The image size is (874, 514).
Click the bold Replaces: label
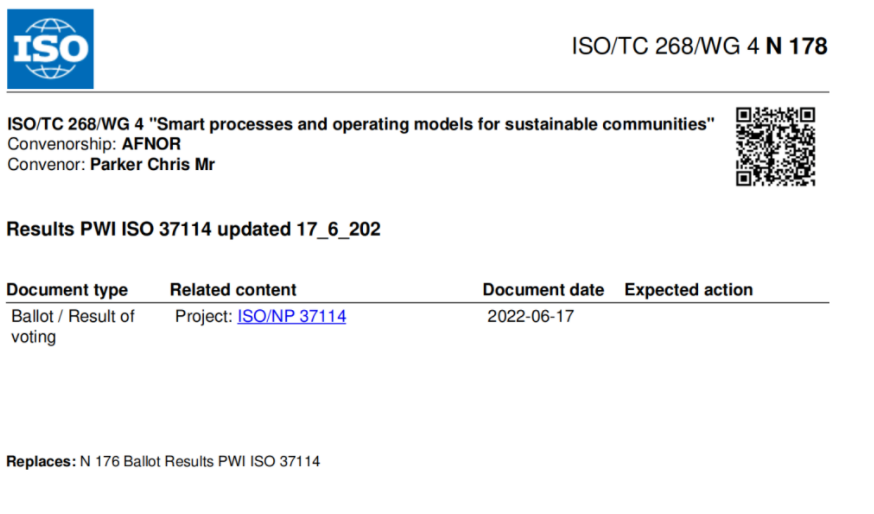point(40,462)
